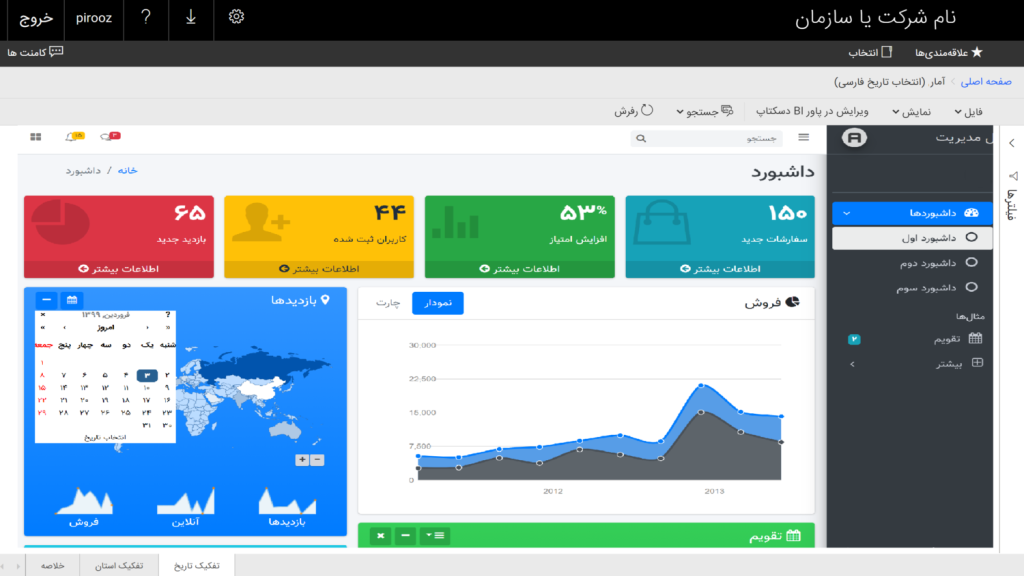Open the grid apps icon

35,136
